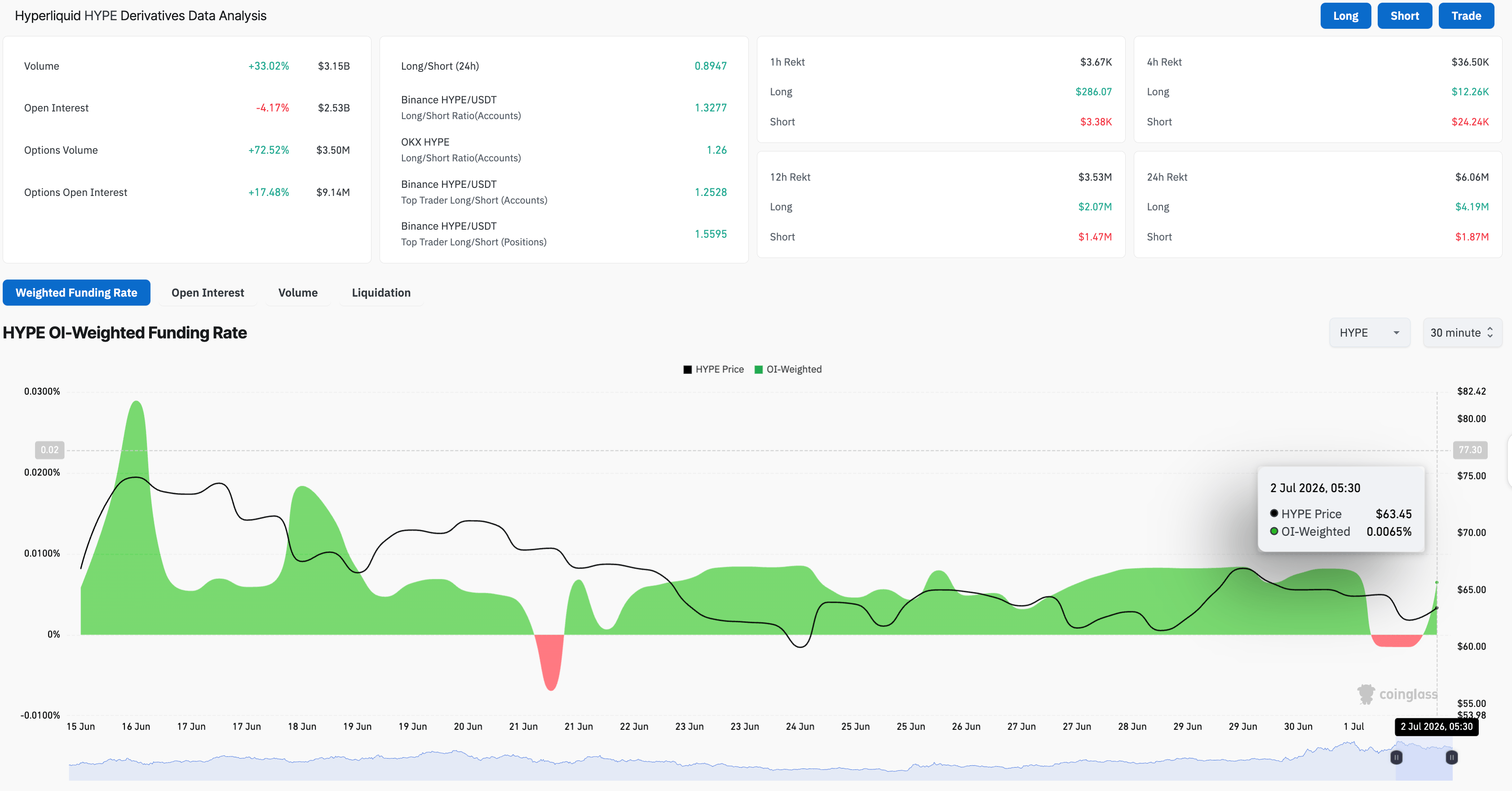Click the 4h Rekt Short value $24.24K
Viewport: 1512px width, 791px height.
click(x=1470, y=121)
